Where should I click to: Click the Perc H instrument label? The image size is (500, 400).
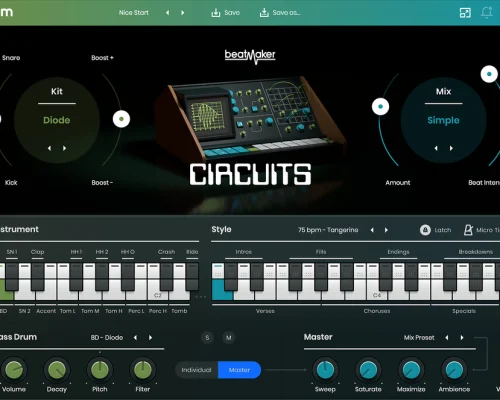(158, 311)
